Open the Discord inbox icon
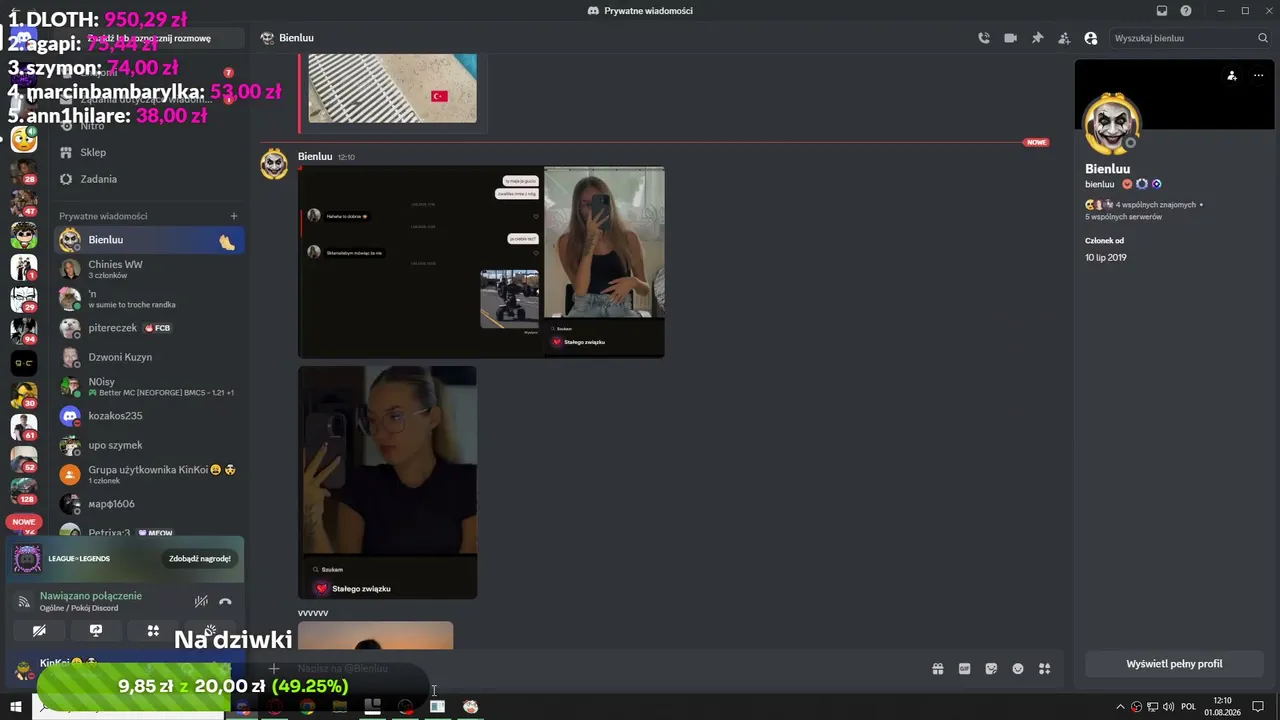Viewport: 1280px width, 720px height. 1161,11
